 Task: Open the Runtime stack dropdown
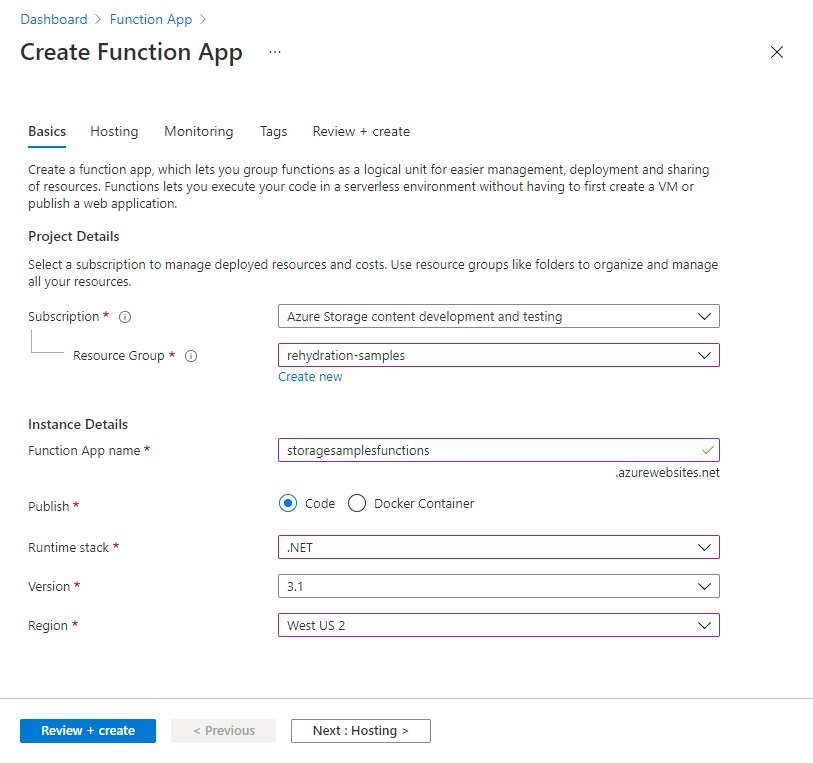pyautogui.click(x=498, y=547)
